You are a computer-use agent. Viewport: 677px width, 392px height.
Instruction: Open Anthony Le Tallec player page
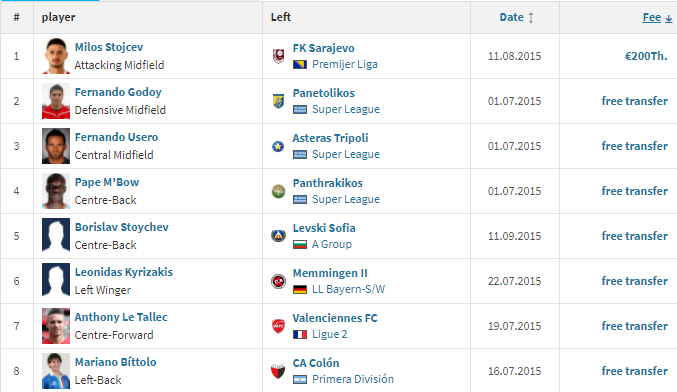click(x=121, y=317)
